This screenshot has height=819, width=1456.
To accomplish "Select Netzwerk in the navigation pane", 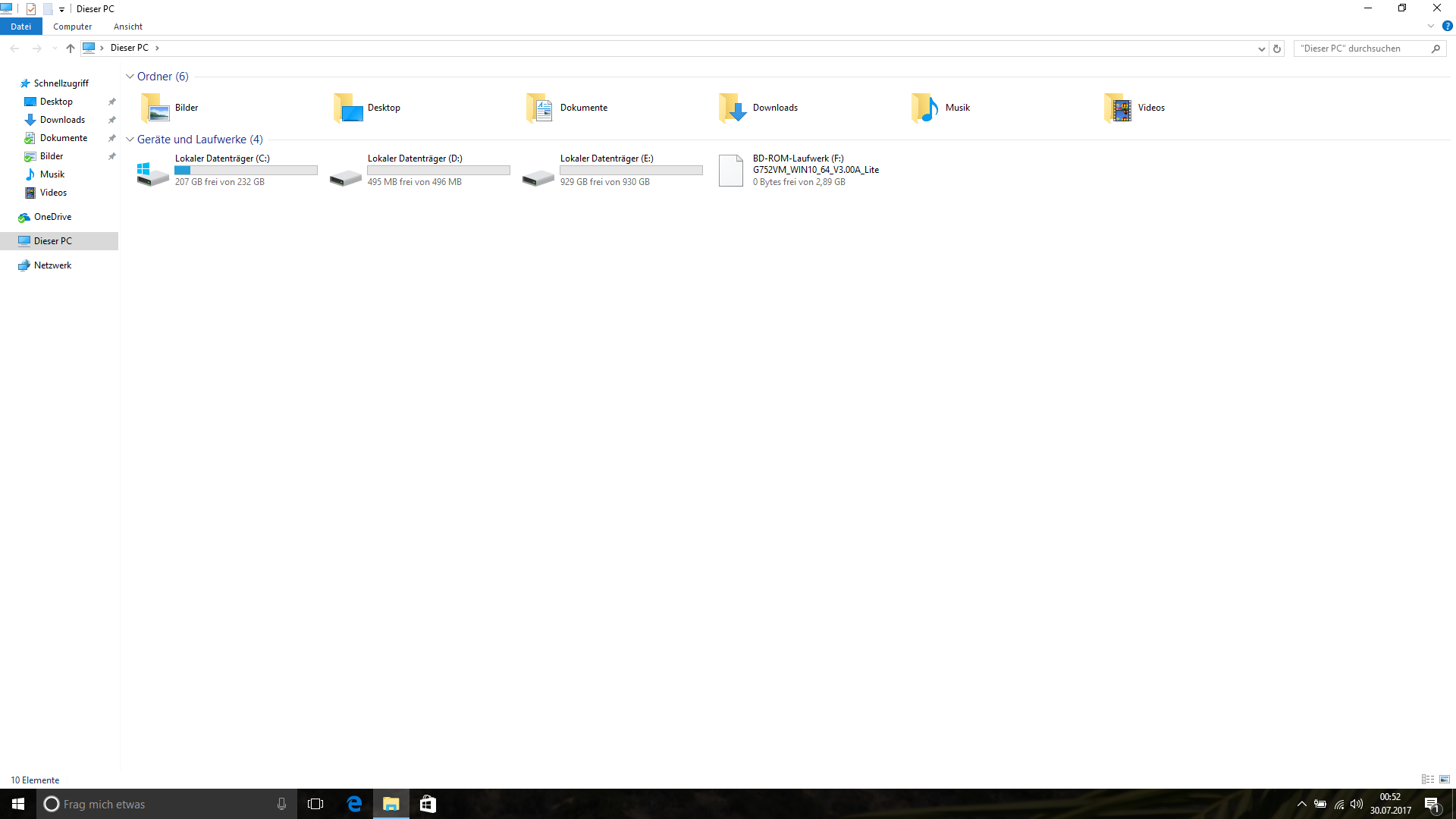I will click(52, 265).
